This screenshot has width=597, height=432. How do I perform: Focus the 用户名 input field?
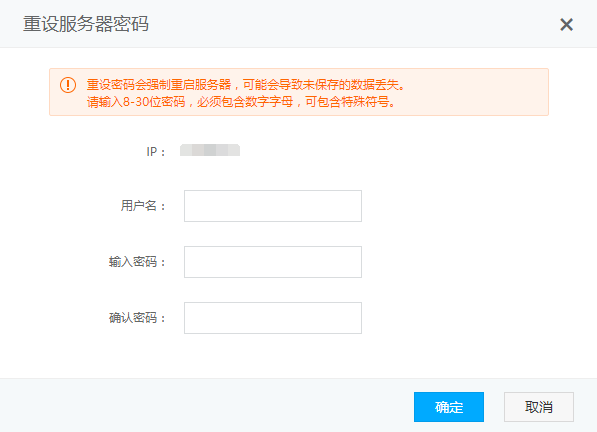pos(273,206)
